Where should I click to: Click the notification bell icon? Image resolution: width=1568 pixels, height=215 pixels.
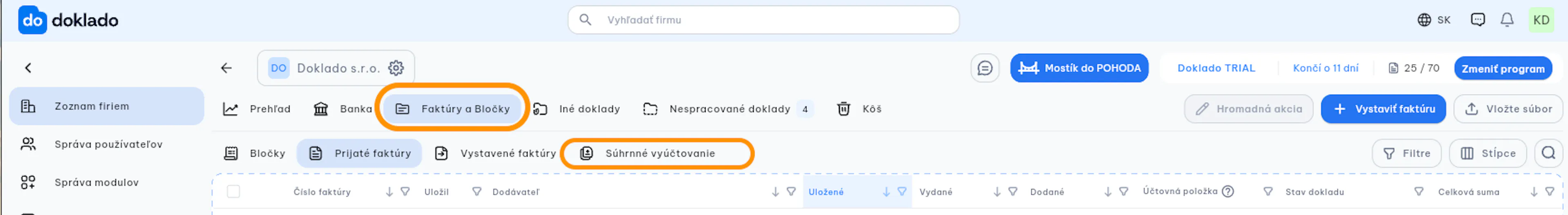click(x=1506, y=20)
